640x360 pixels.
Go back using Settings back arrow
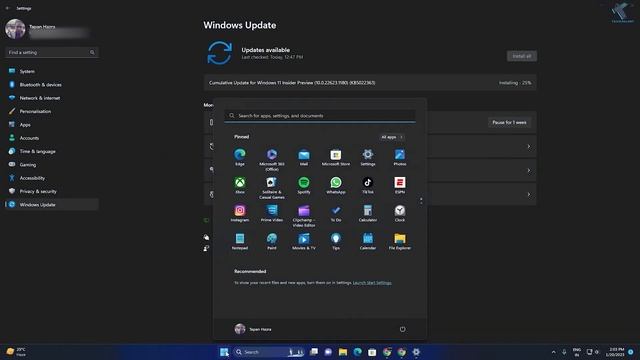click(x=7, y=8)
